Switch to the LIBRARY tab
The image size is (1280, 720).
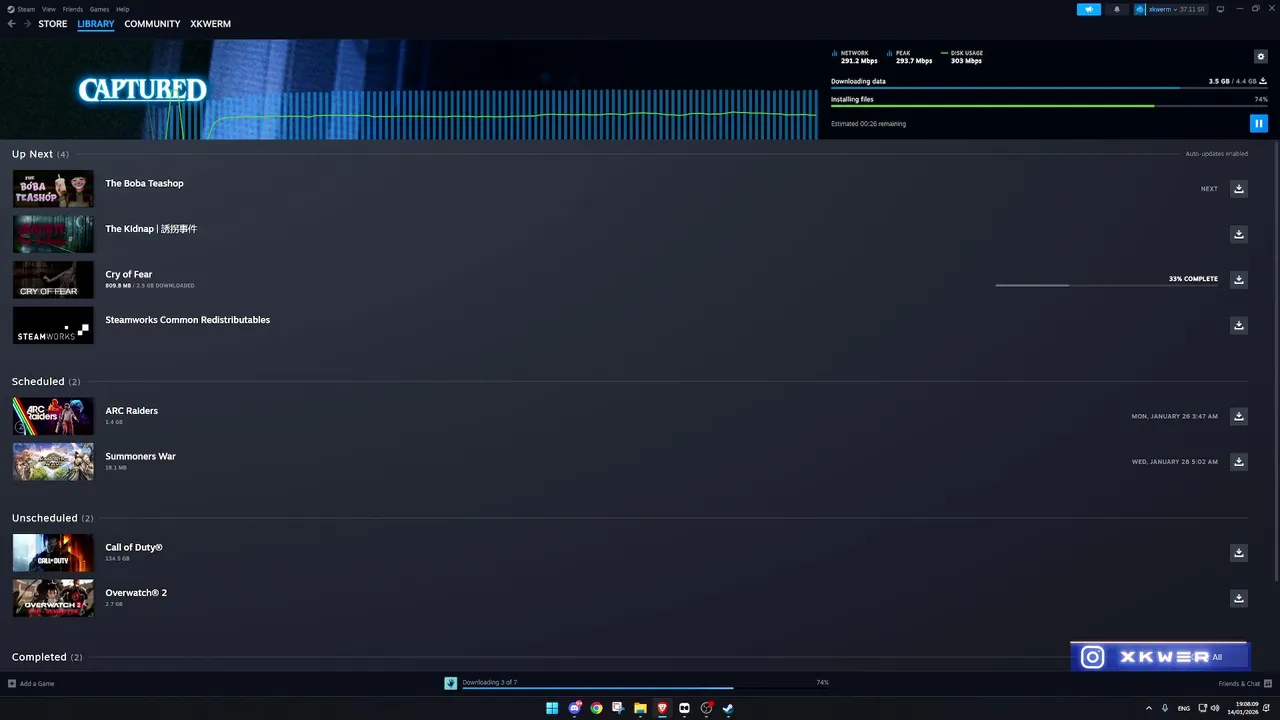pos(96,24)
